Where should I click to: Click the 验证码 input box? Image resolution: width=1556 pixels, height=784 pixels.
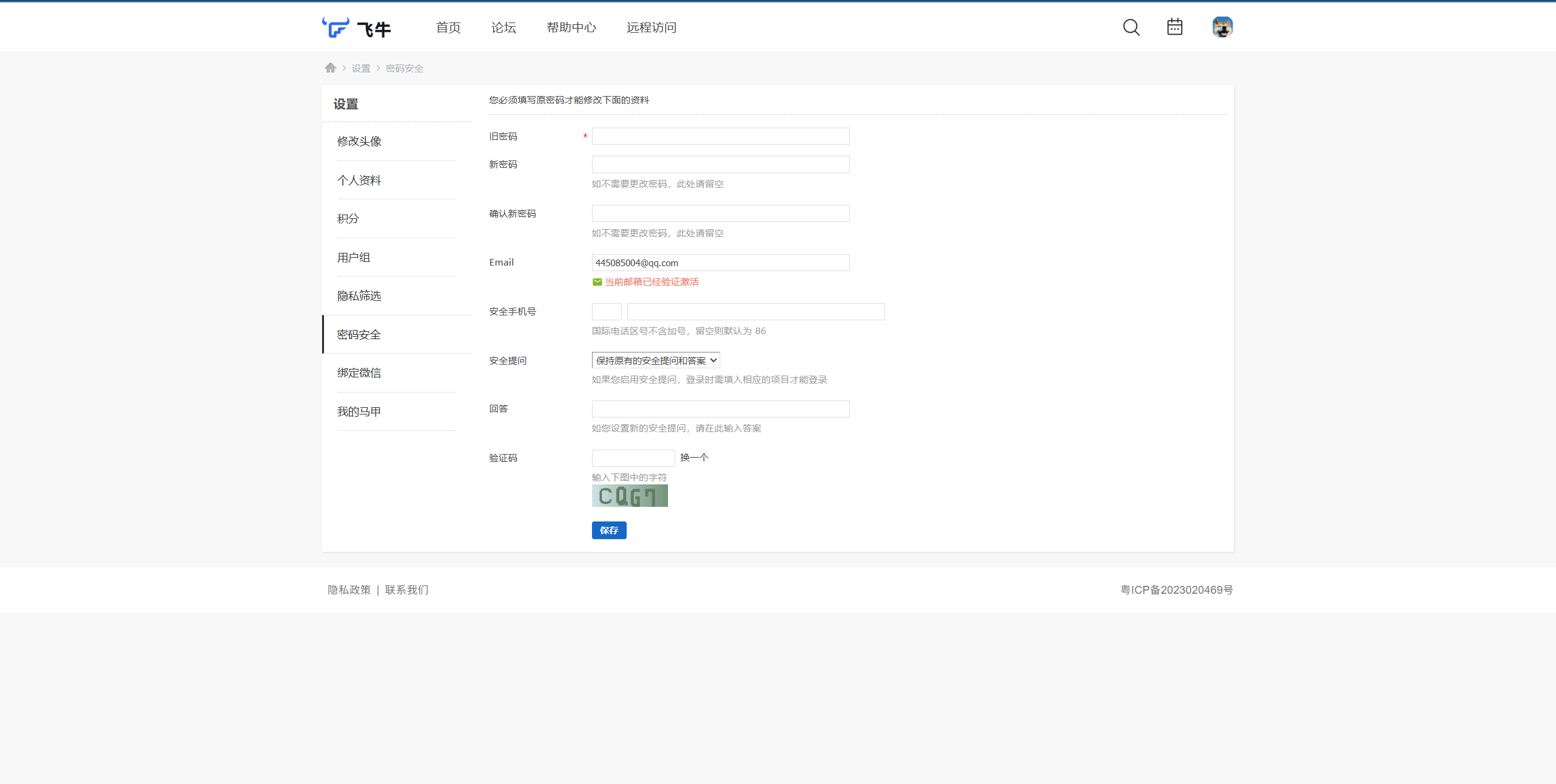click(x=633, y=458)
